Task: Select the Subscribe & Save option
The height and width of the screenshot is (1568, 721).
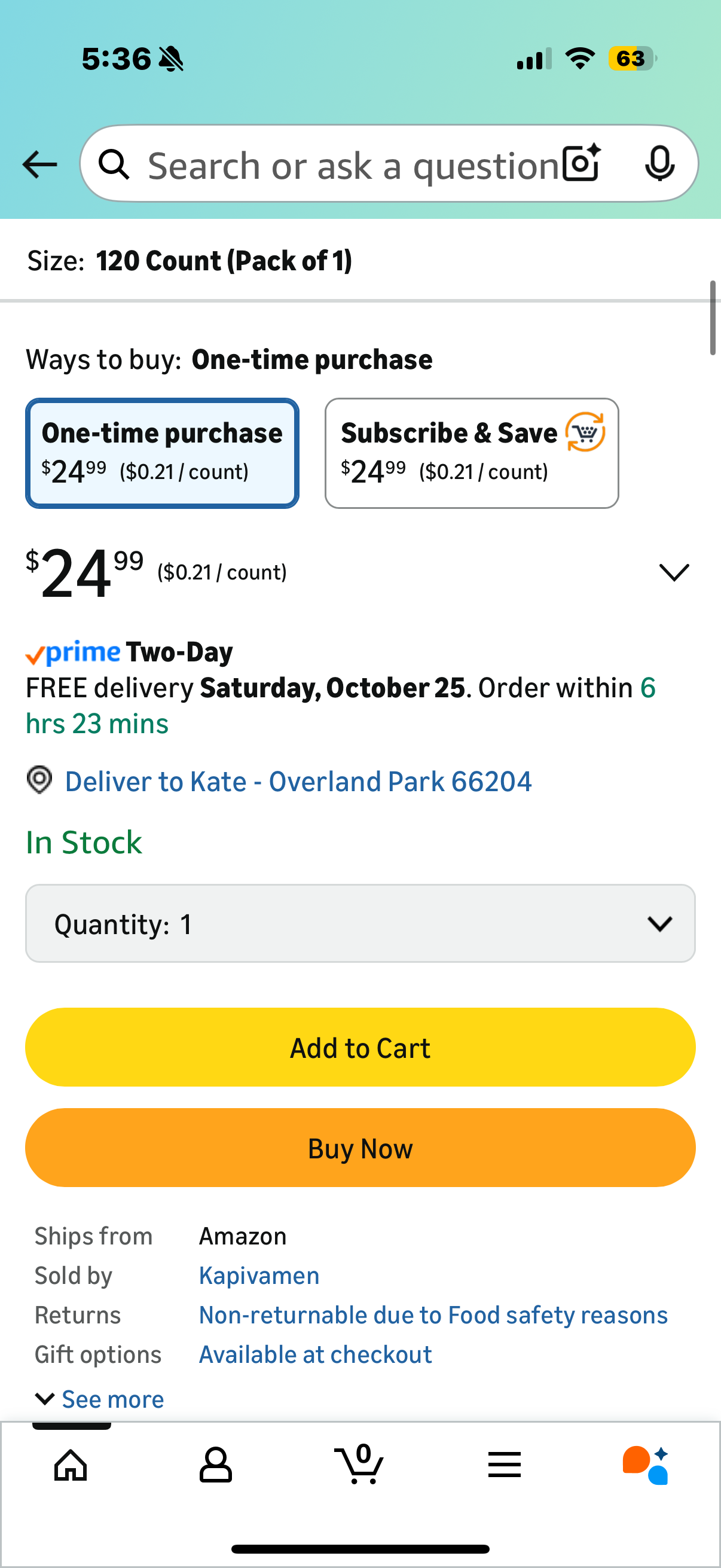Action: click(472, 453)
